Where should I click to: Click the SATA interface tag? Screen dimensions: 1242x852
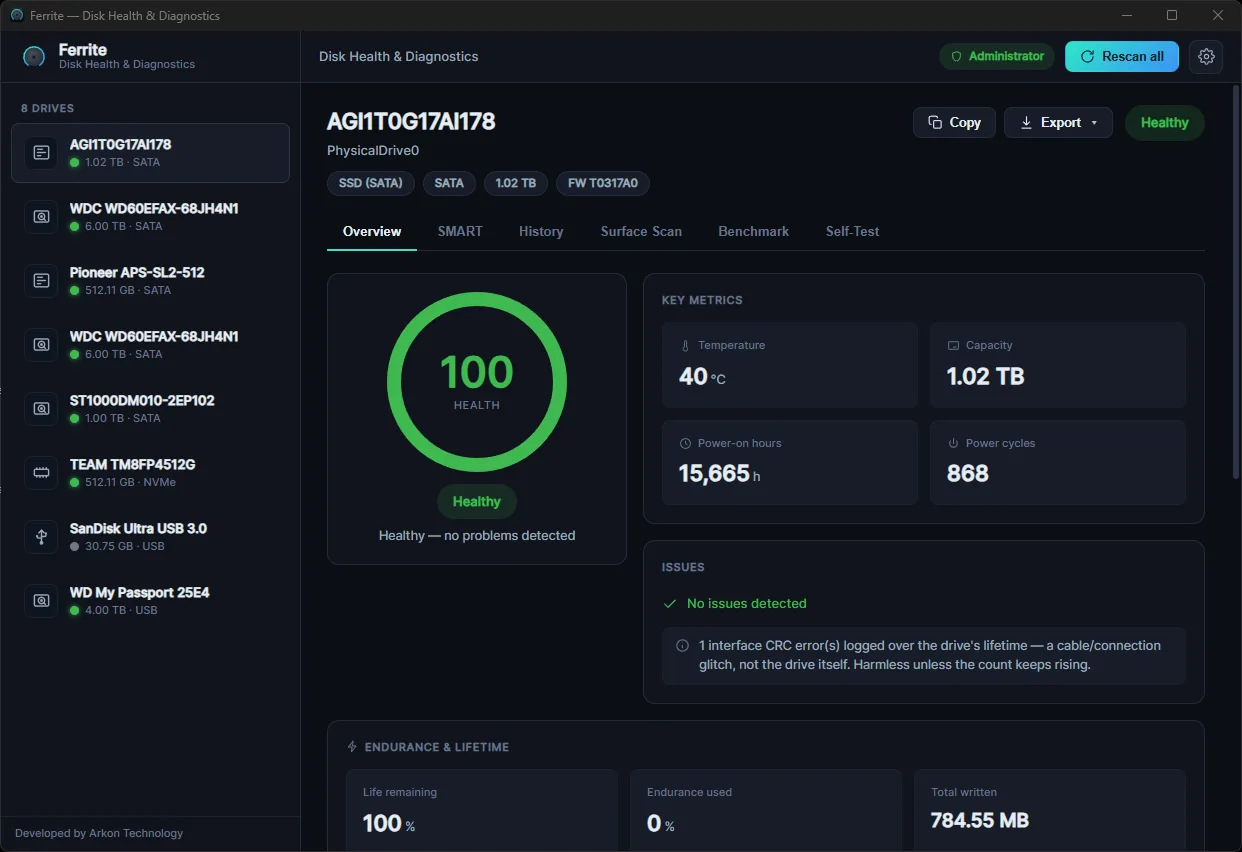(449, 183)
